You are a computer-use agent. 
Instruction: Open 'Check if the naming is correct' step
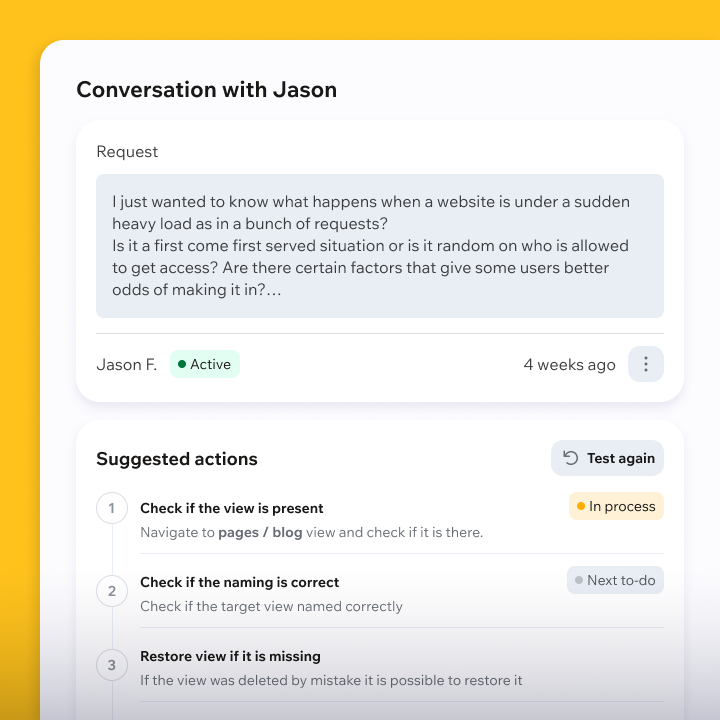tap(240, 582)
